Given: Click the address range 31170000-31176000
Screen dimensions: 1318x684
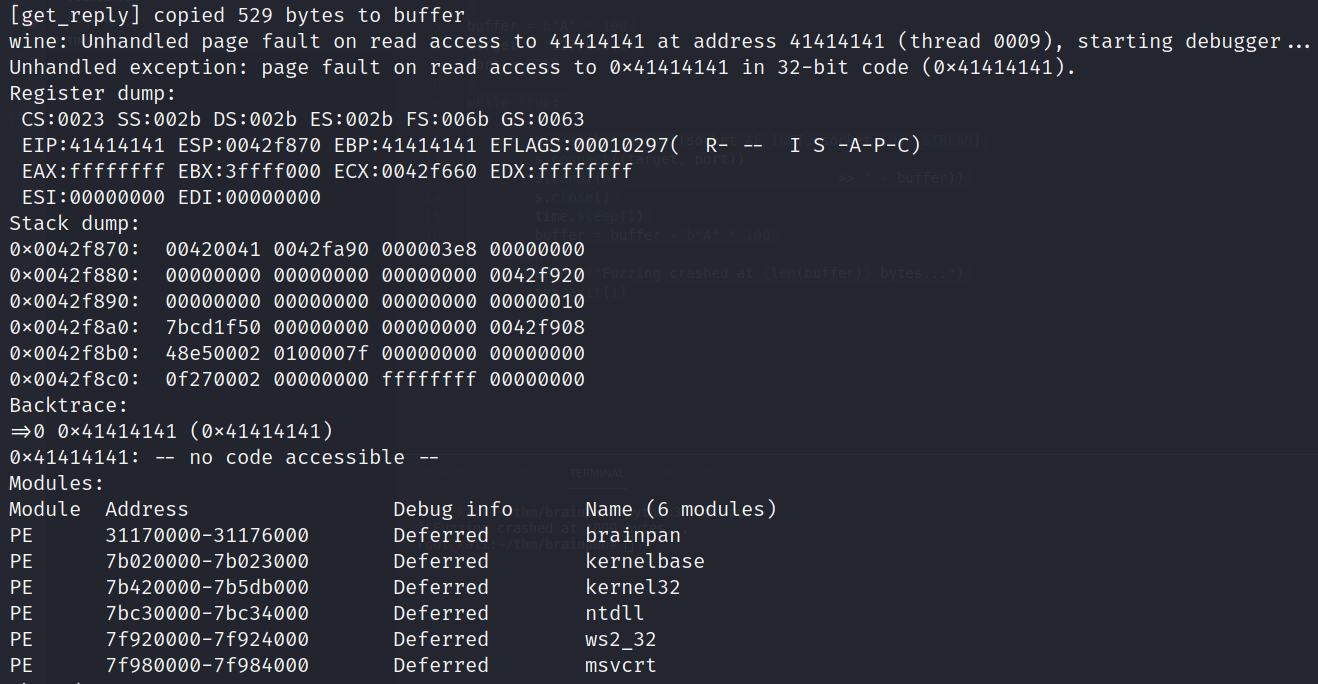Looking at the screenshot, I should (207, 535).
